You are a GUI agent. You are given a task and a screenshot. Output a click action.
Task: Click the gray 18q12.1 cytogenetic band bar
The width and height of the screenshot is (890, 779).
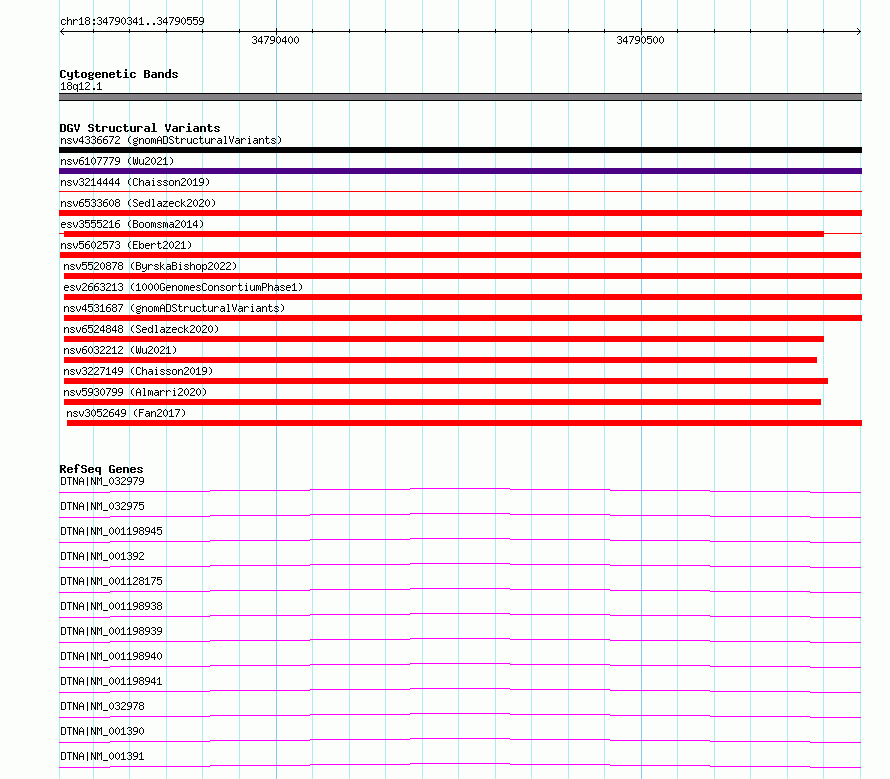point(460,97)
